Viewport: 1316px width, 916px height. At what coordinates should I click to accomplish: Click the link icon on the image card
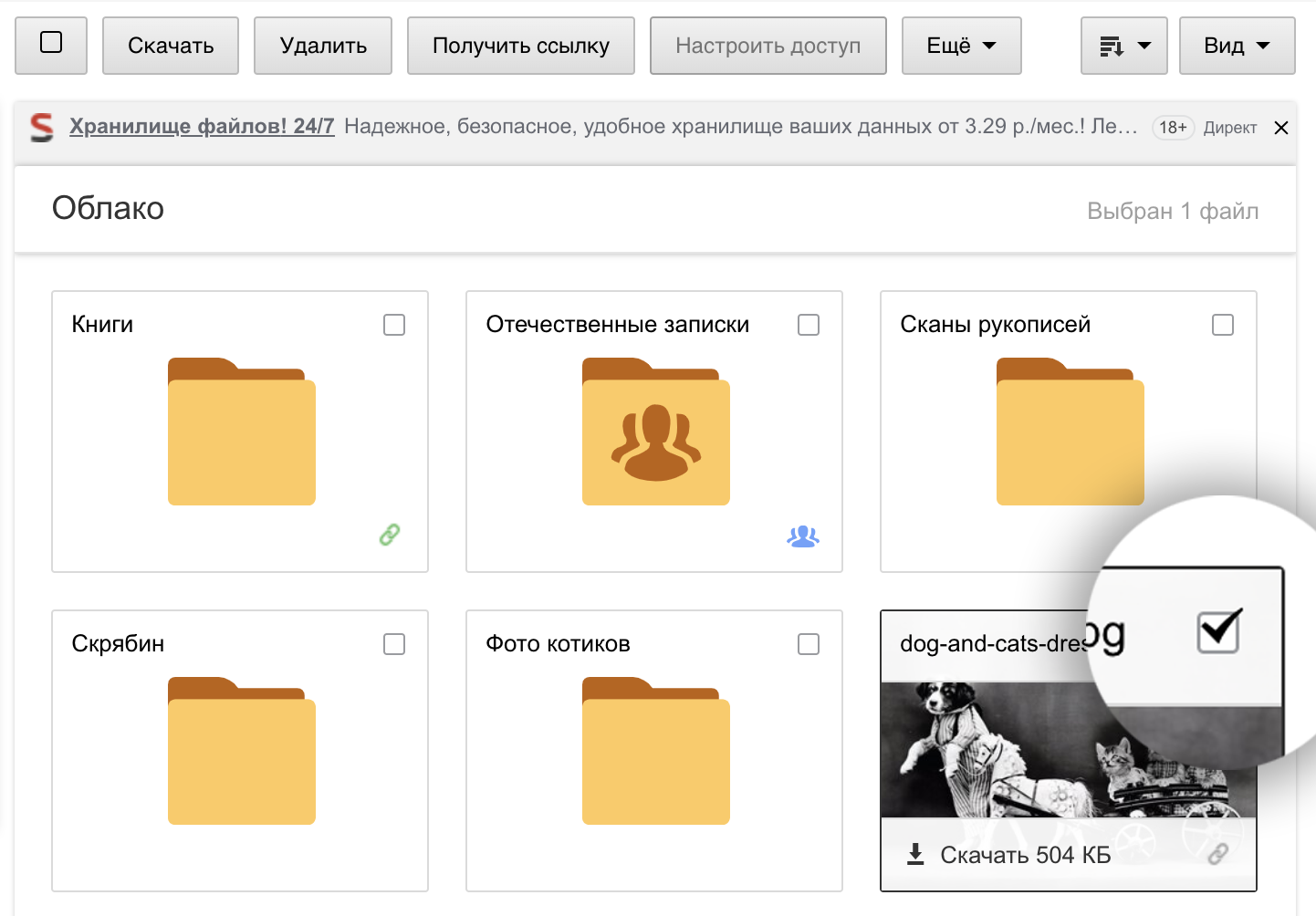tap(1218, 854)
